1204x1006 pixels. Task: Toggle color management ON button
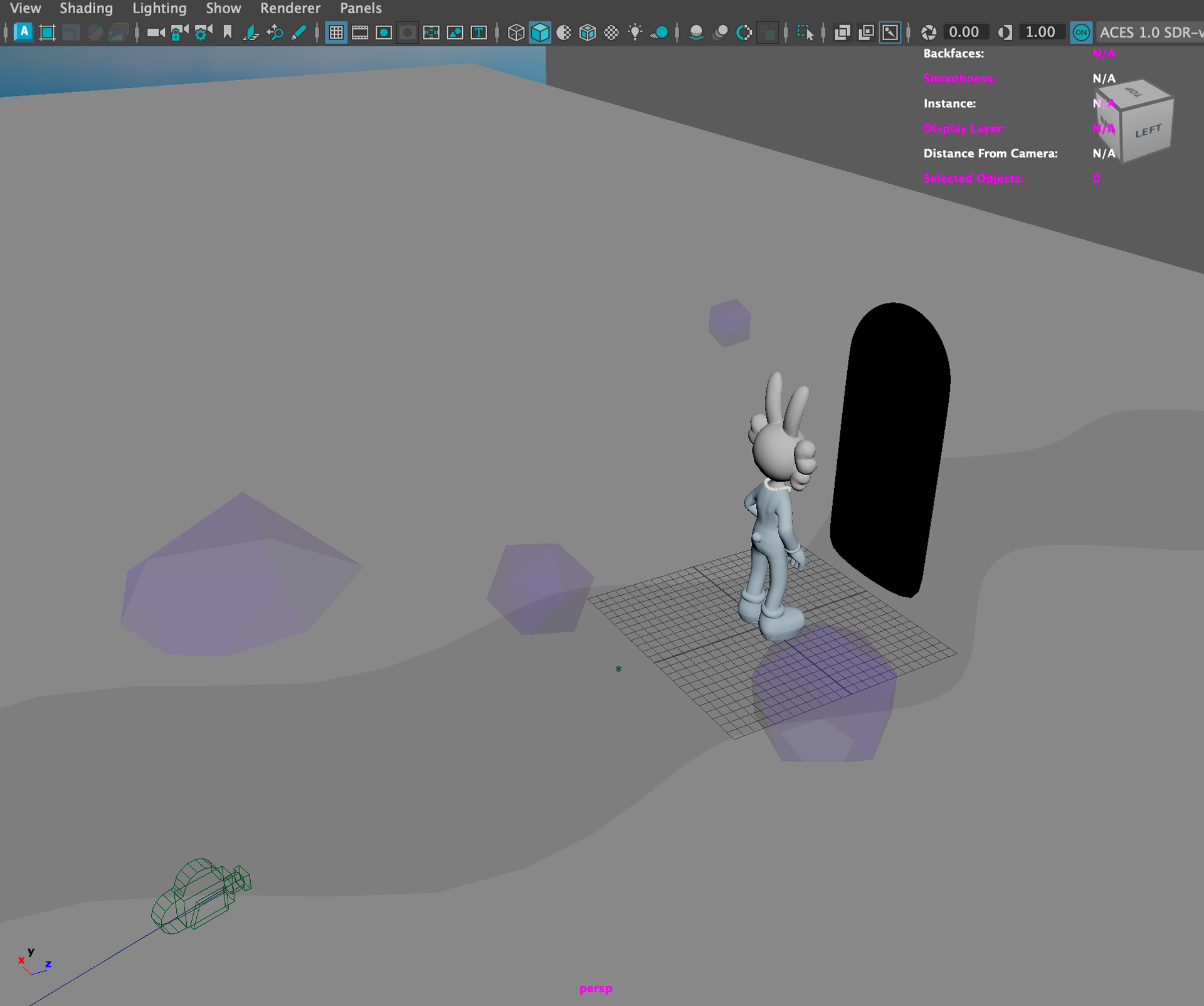1080,33
